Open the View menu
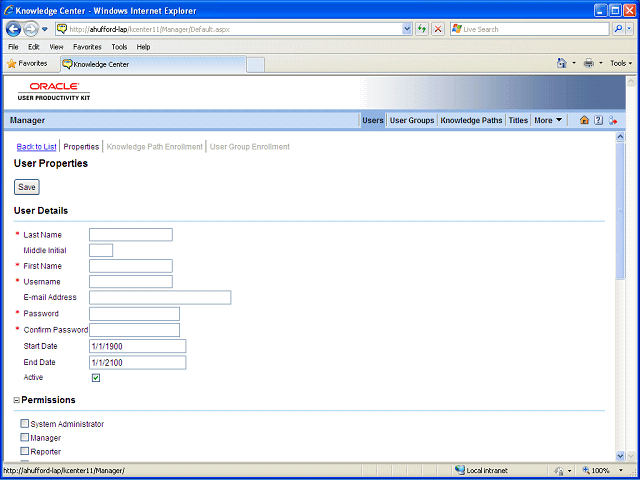This screenshot has width=640, height=480. [x=56, y=47]
